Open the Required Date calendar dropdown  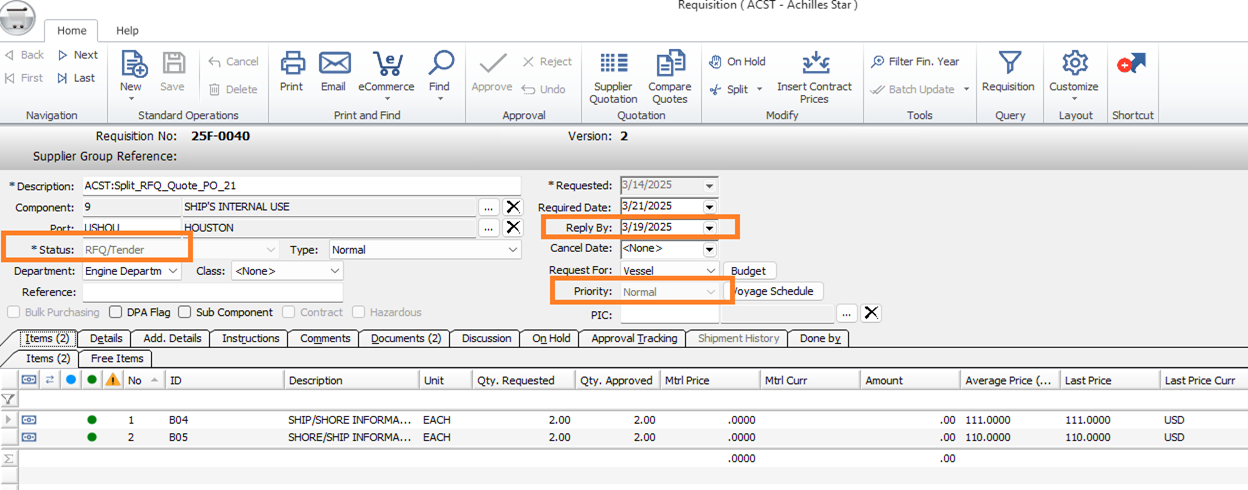click(709, 207)
